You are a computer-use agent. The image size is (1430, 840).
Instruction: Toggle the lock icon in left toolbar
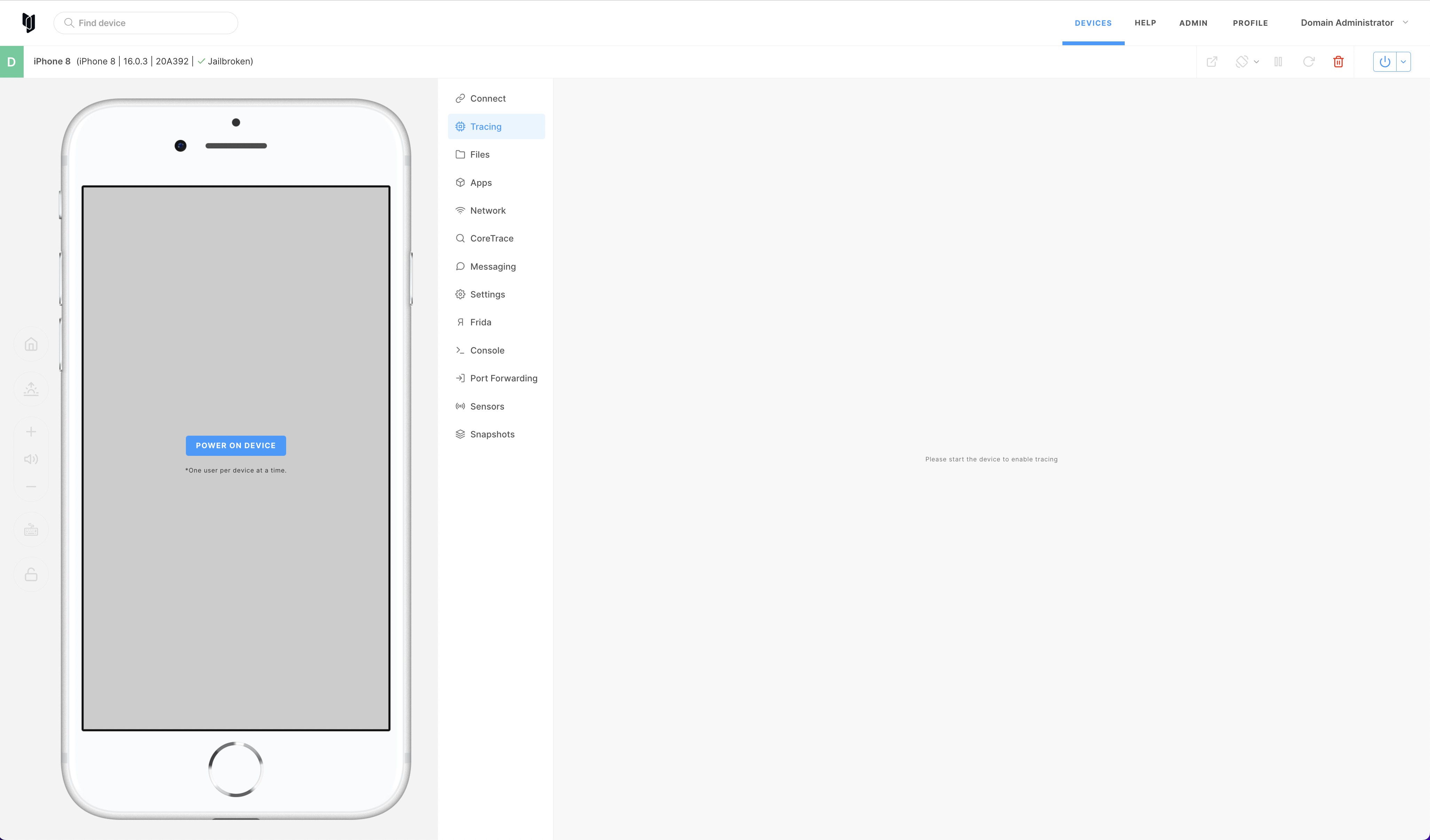point(31,574)
